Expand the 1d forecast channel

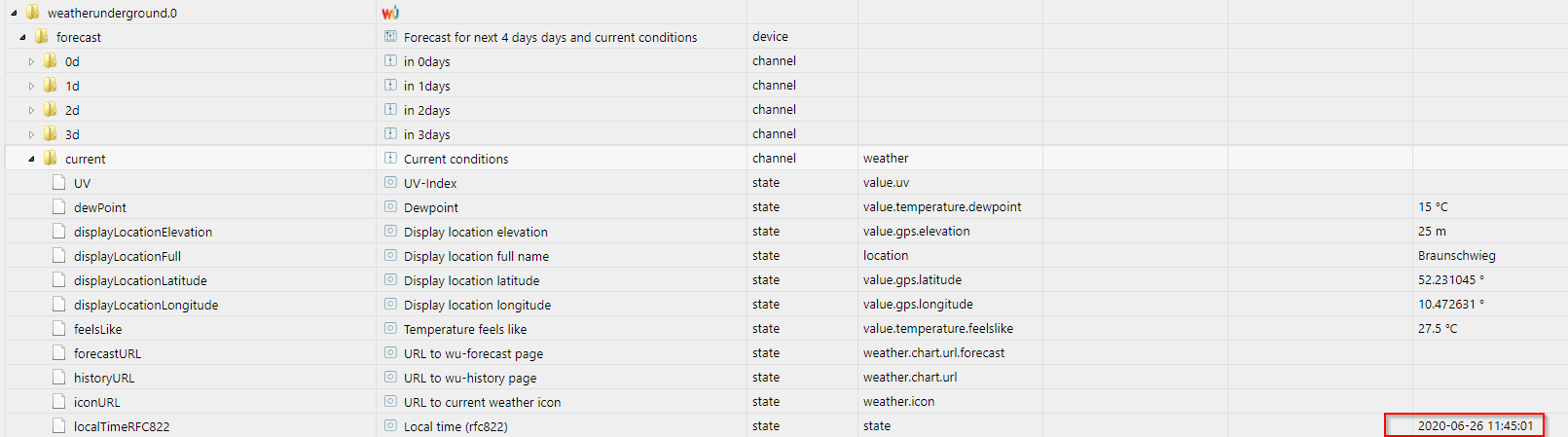(31, 86)
